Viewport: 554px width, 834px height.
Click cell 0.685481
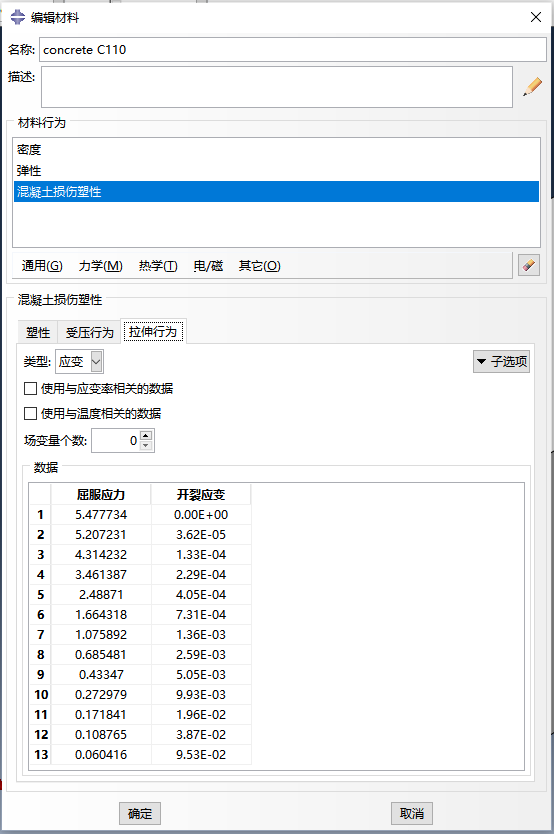[101, 655]
